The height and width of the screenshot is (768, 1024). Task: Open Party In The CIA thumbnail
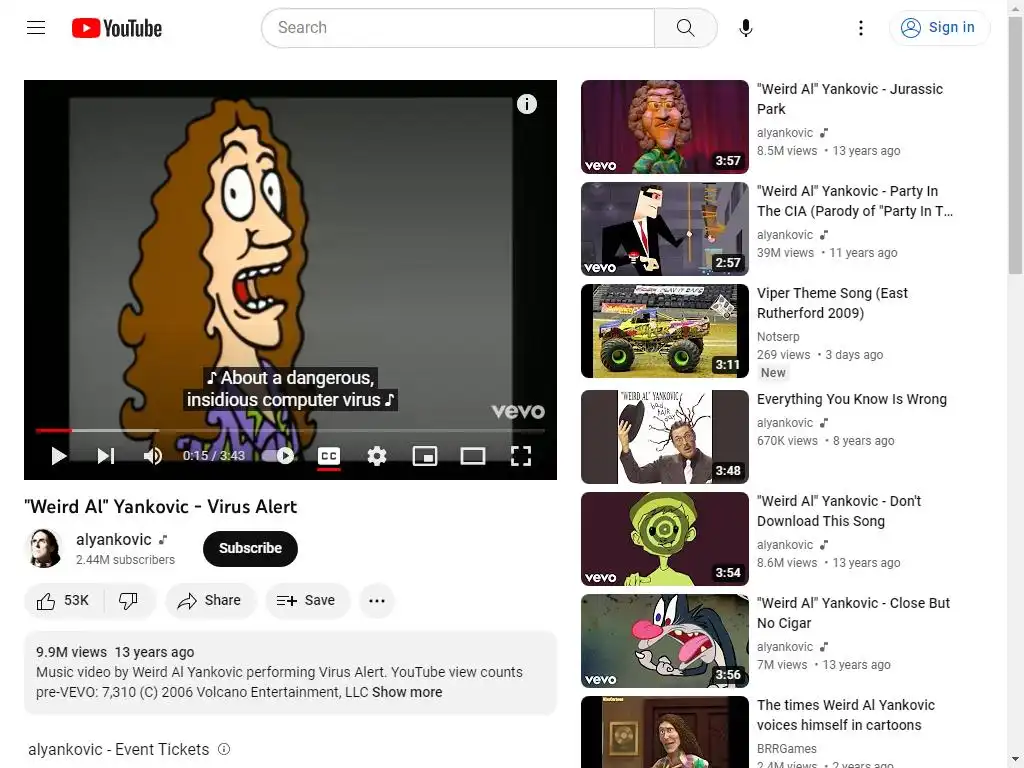(x=664, y=229)
